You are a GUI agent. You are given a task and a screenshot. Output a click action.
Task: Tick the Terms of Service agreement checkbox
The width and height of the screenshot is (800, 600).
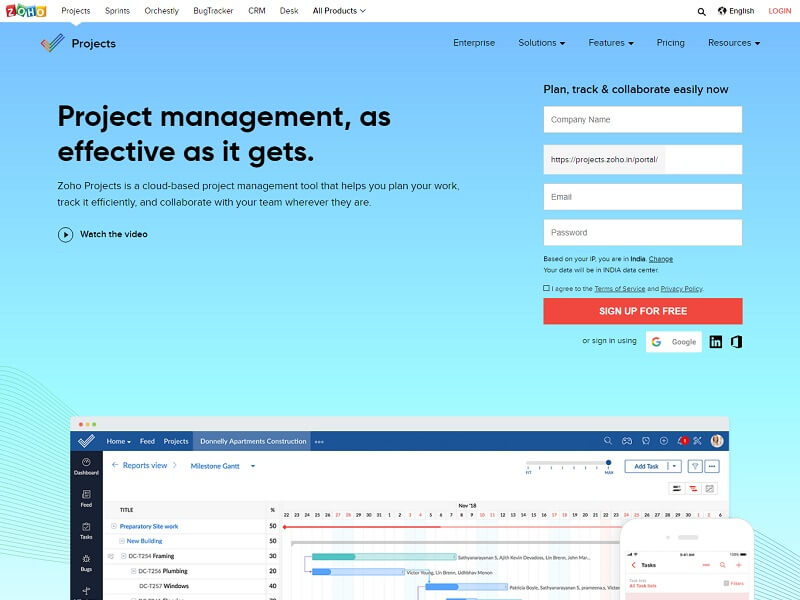546,288
